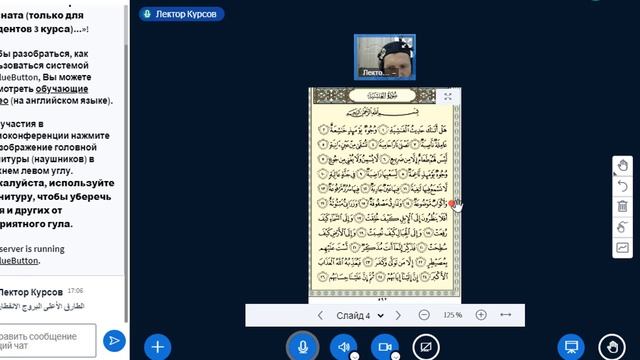Open webcam options dropdown arrow

(395, 356)
